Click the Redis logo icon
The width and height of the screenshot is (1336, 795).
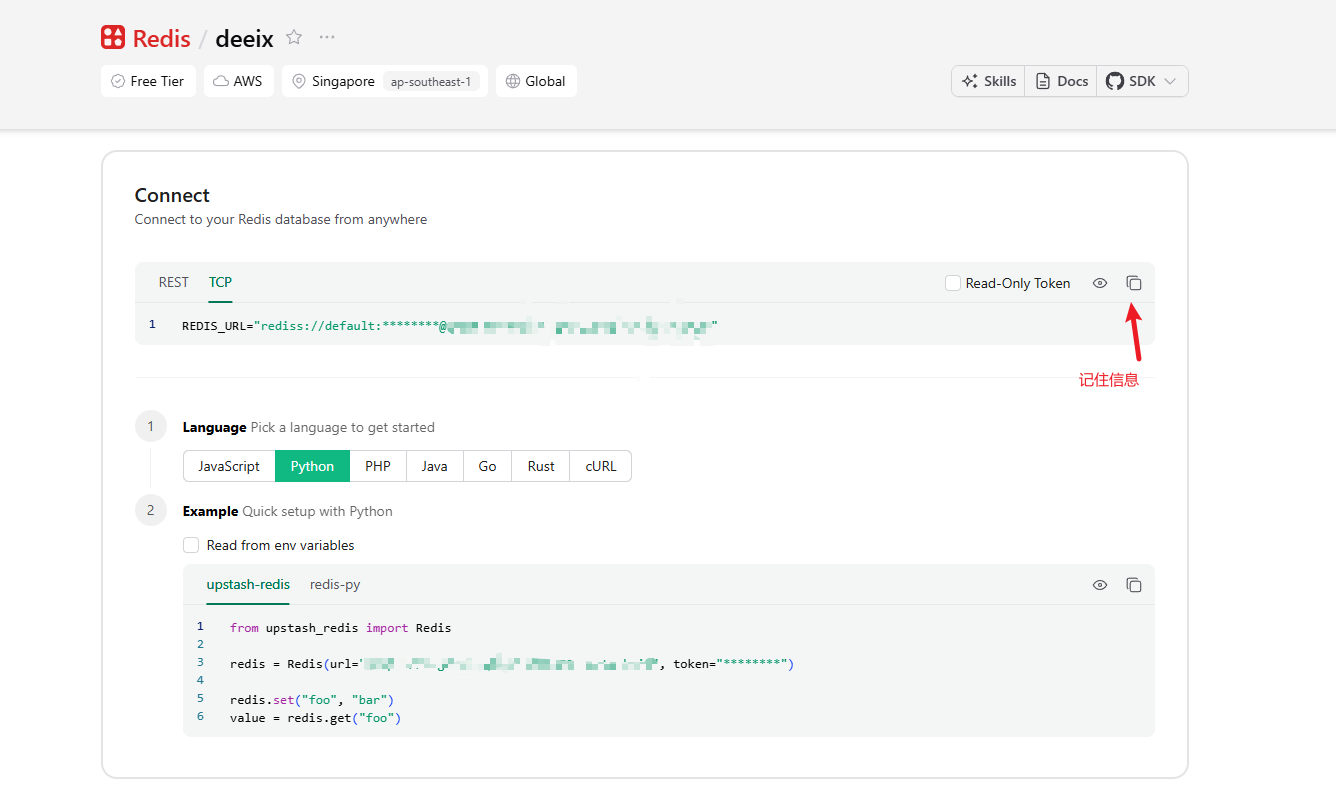point(113,38)
